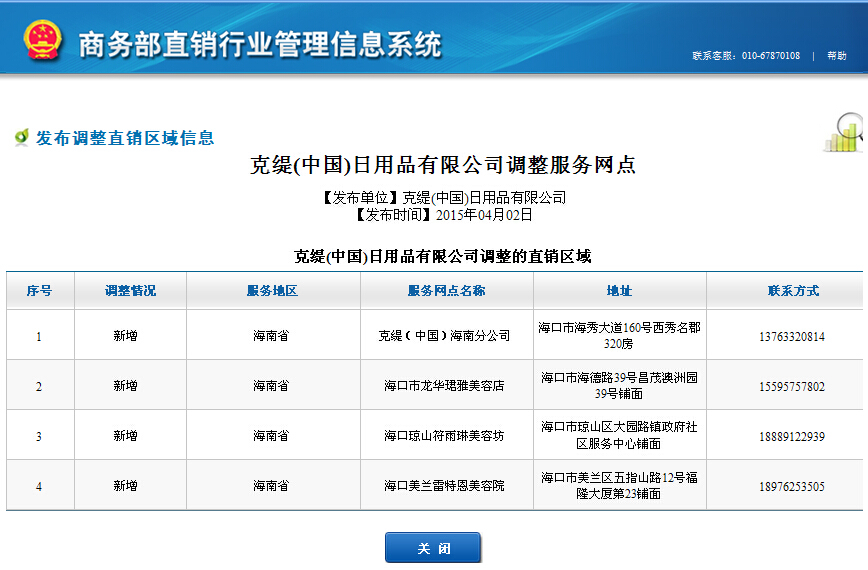
Task: Select the 地址 column header
Action: pos(619,291)
